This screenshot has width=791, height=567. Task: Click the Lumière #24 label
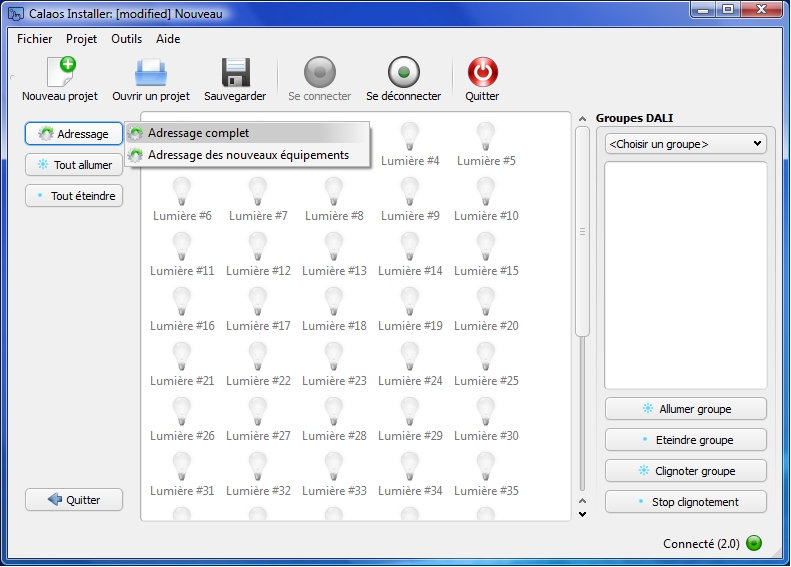coord(410,381)
